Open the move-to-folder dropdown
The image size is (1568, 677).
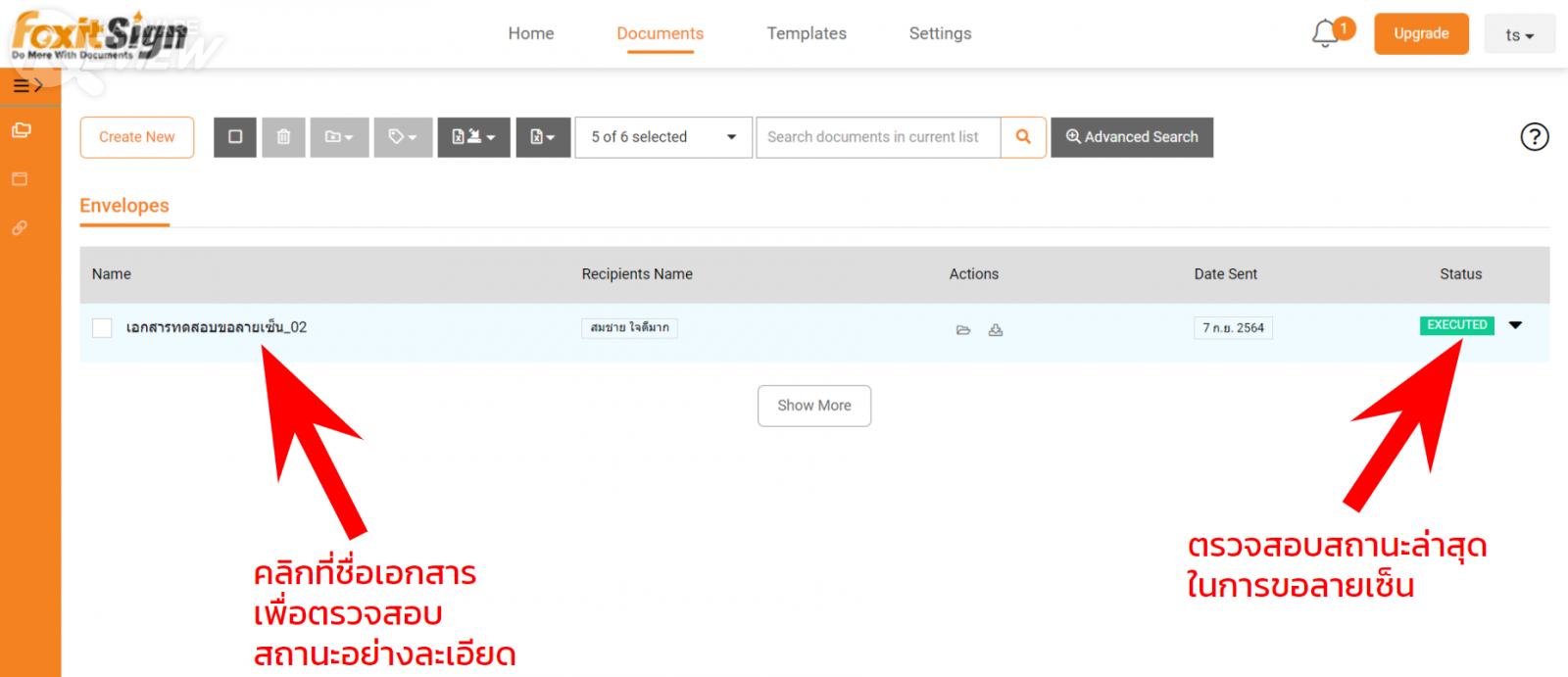(x=339, y=137)
